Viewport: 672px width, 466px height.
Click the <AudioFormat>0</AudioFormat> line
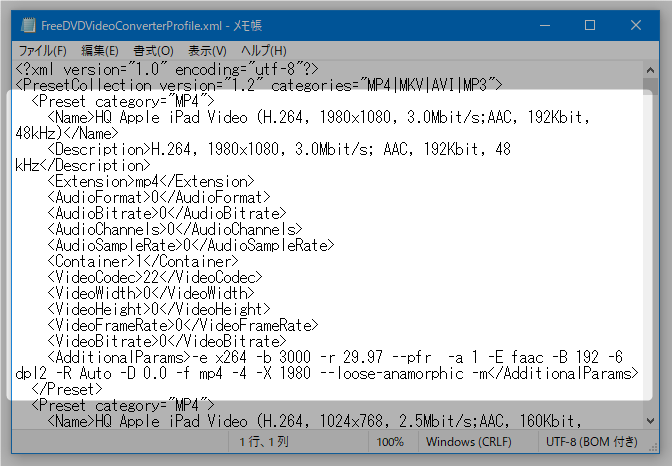[159, 198]
